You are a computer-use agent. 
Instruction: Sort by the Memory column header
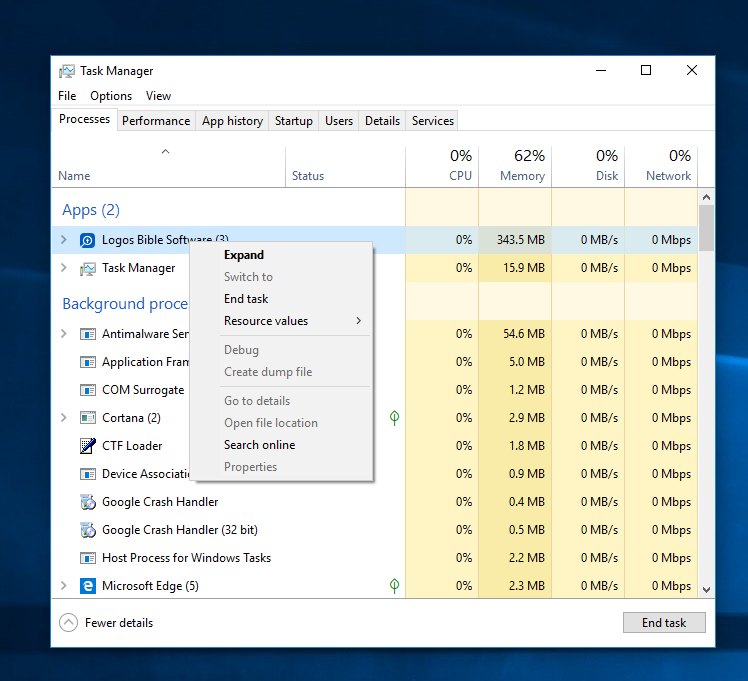point(515,166)
